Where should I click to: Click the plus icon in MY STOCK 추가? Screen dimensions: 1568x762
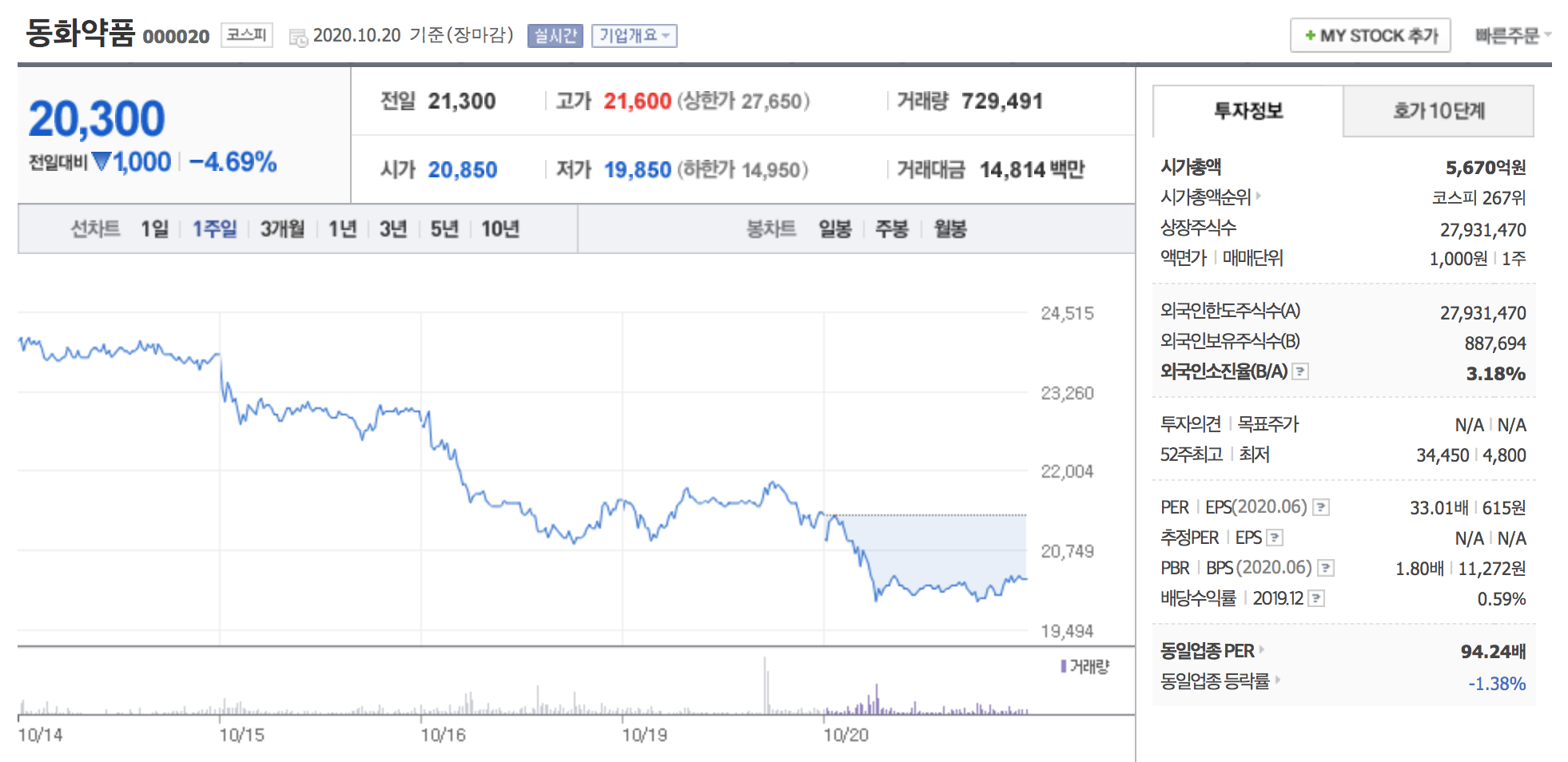click(1310, 35)
